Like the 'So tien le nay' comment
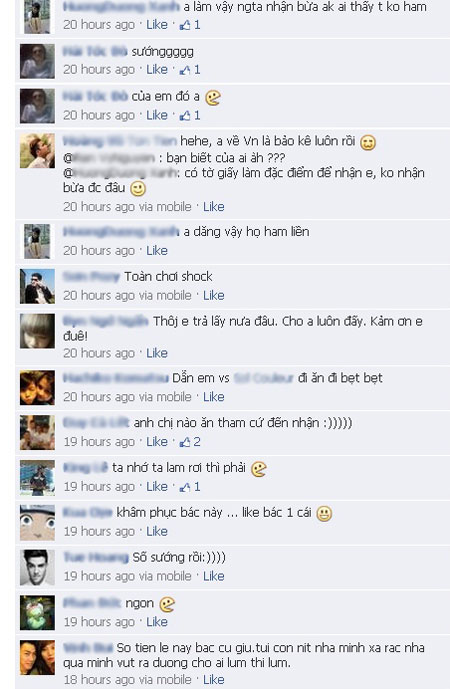Screen dimensions: 450x689 pos(214,679)
